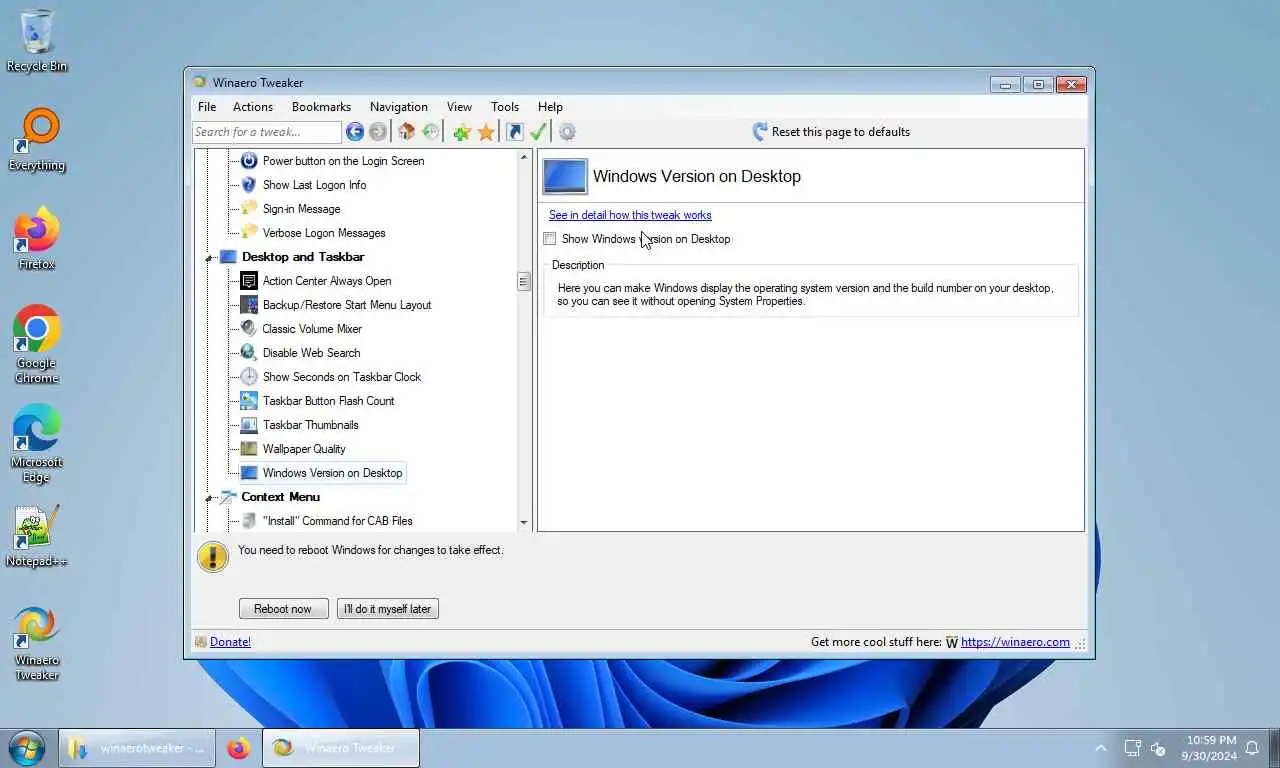Open Firefox from the taskbar
The height and width of the screenshot is (768, 1280).
238,748
